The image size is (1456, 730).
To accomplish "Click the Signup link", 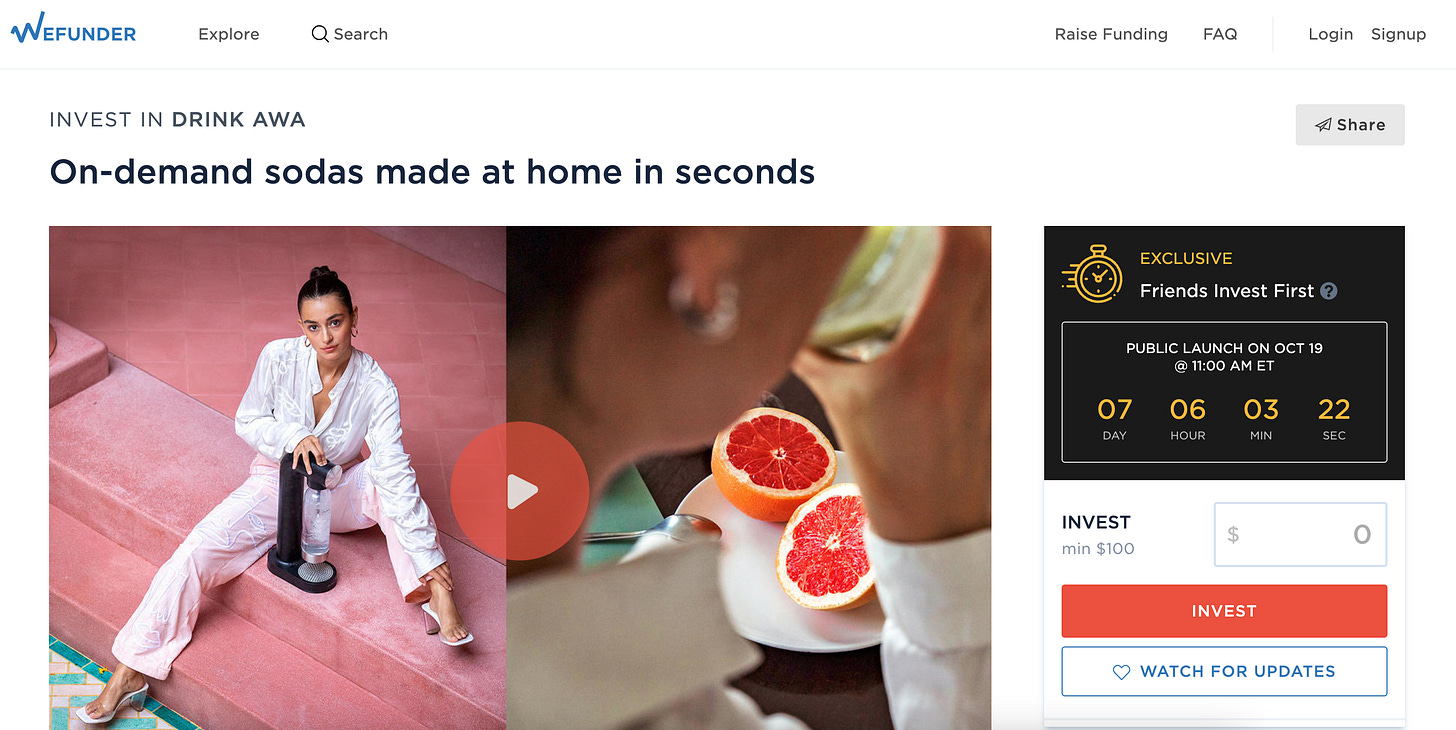I will 1398,34.
